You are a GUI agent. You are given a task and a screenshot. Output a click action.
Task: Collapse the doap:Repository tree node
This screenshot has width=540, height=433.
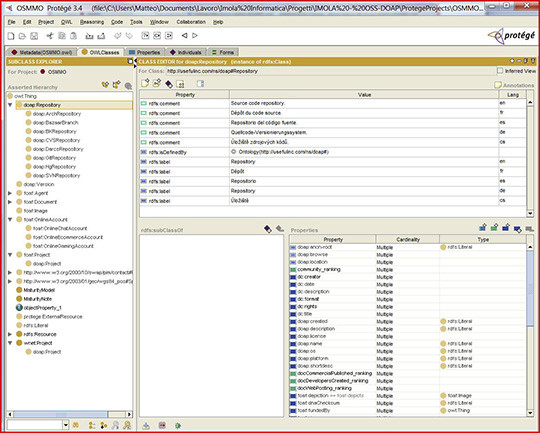(x=10, y=105)
